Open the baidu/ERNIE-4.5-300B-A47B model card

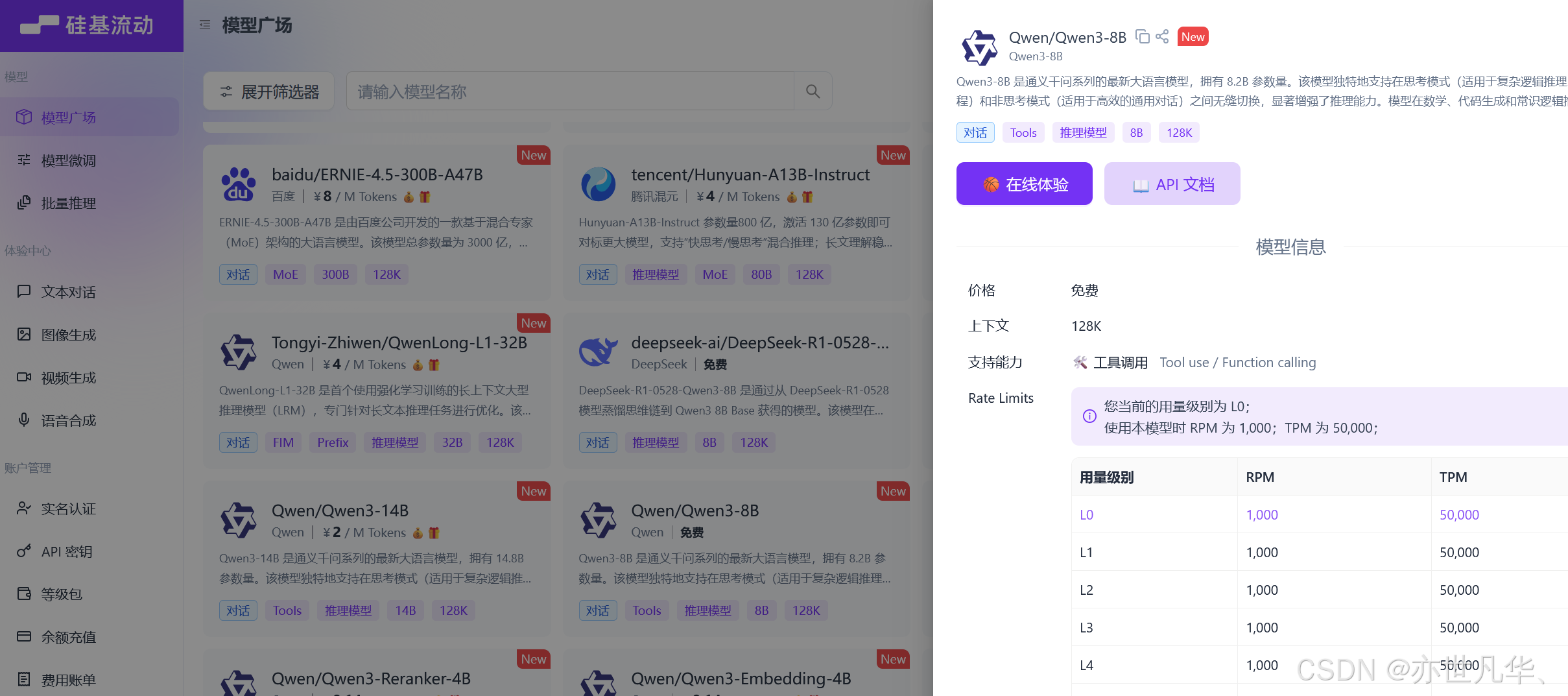click(x=377, y=222)
